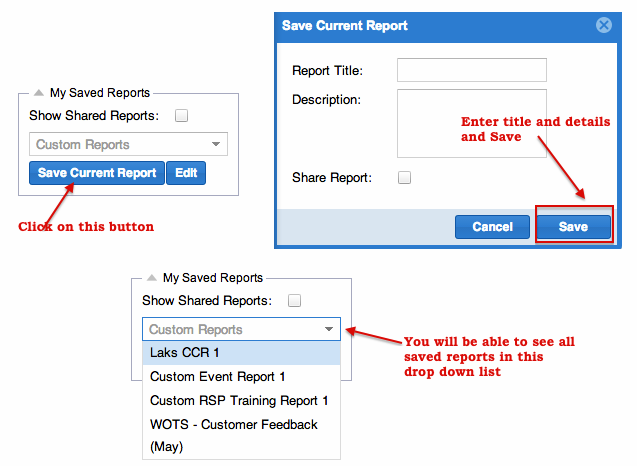Screen dimensions: 637x466
Task: Click arrow of the expanded Custom Reports dropdown
Action: coord(329,329)
